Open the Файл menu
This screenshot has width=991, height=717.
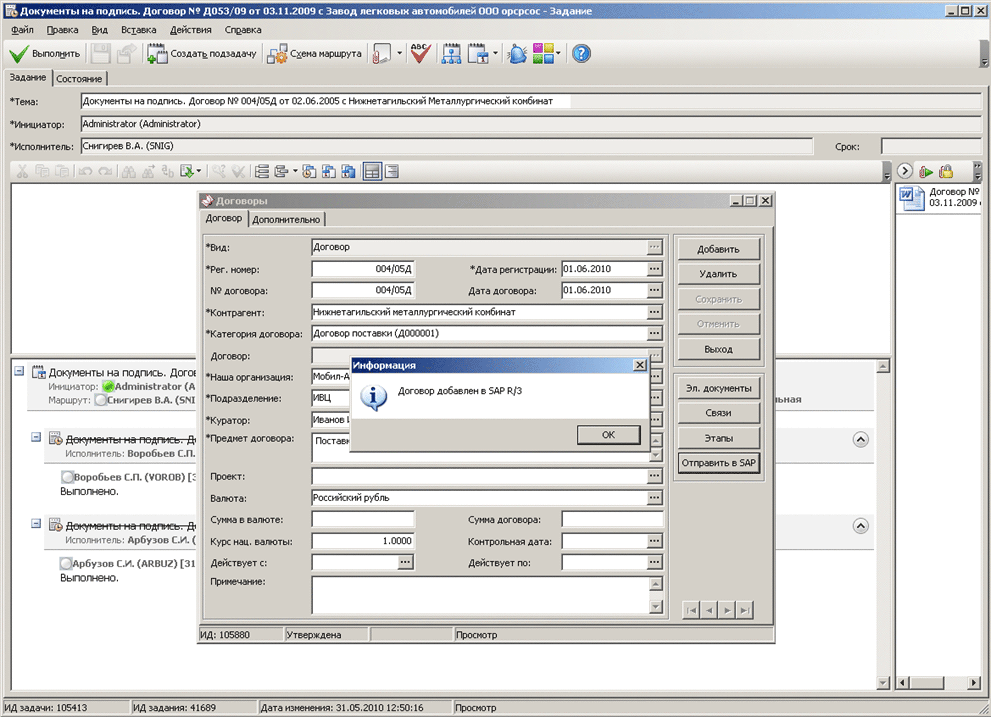(x=22, y=30)
